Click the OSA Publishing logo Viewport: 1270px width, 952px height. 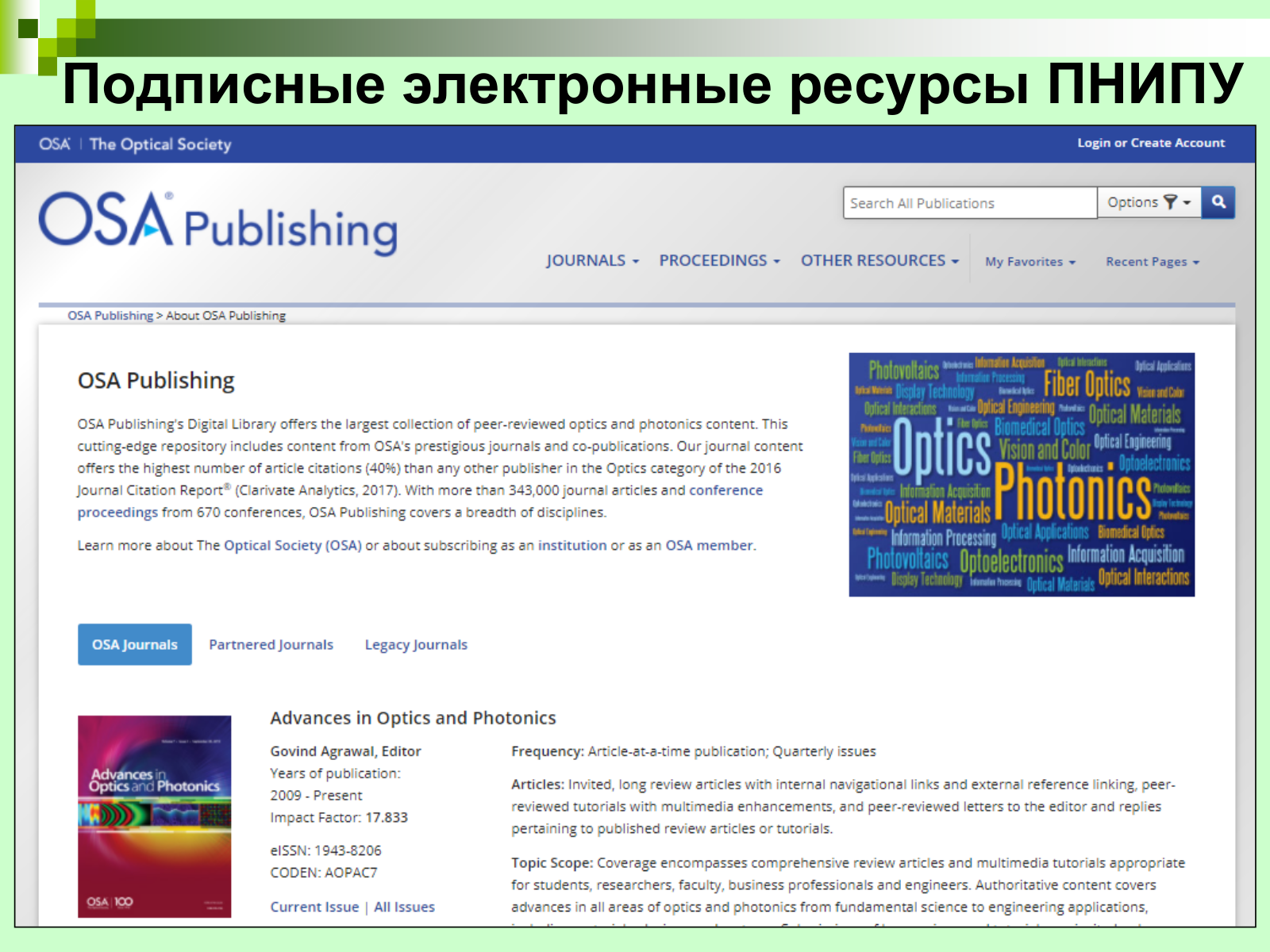(x=218, y=223)
